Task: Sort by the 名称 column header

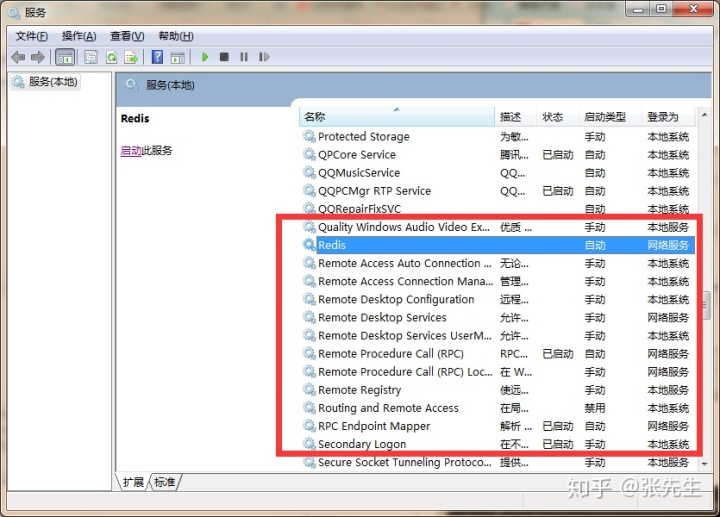Action: [397, 117]
